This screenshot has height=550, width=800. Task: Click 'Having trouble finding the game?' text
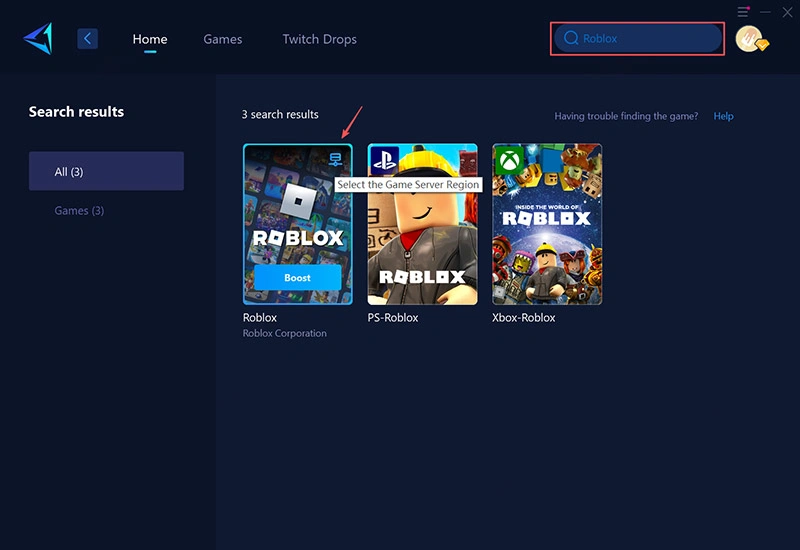click(626, 116)
